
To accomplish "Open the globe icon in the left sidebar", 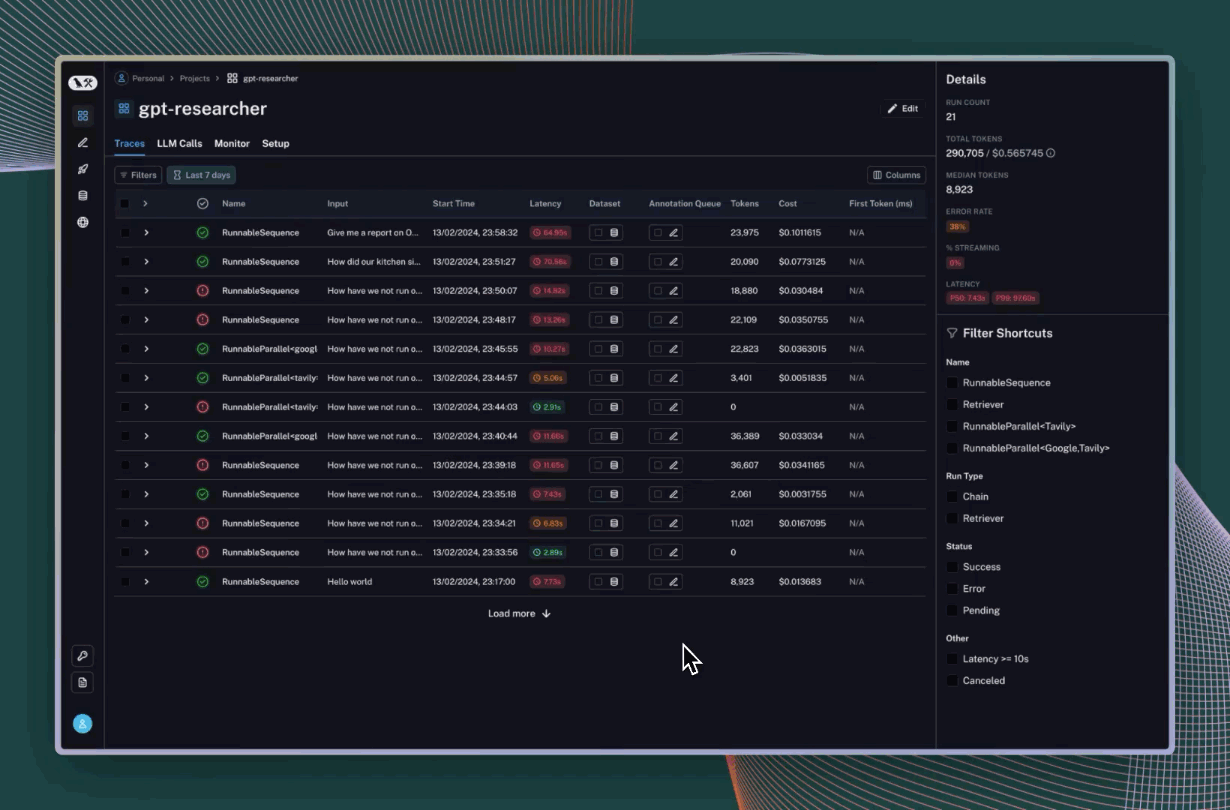I will 83,223.
